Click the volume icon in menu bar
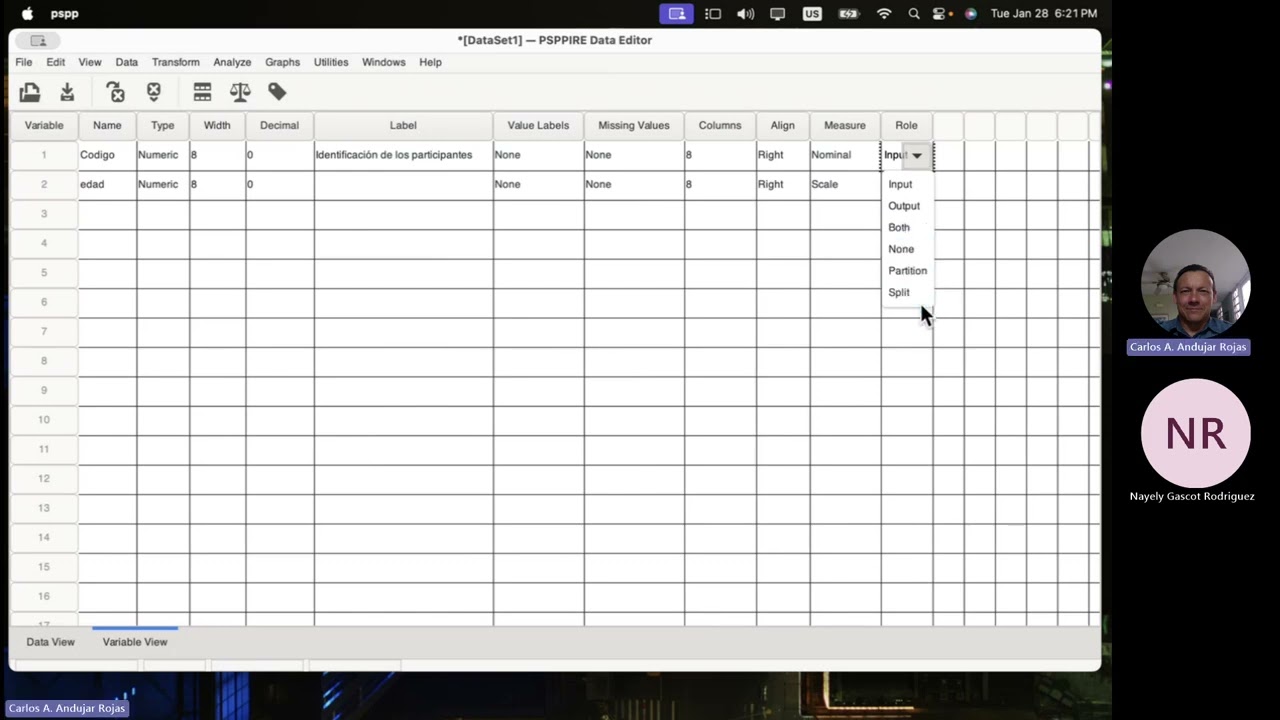Viewport: 1280px width, 720px height. coord(745,13)
